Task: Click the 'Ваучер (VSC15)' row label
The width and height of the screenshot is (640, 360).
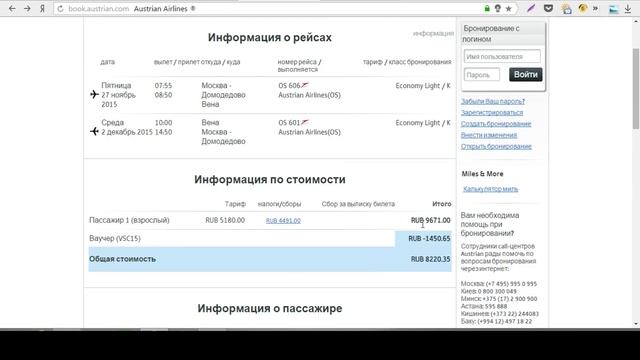Action: click(115, 238)
